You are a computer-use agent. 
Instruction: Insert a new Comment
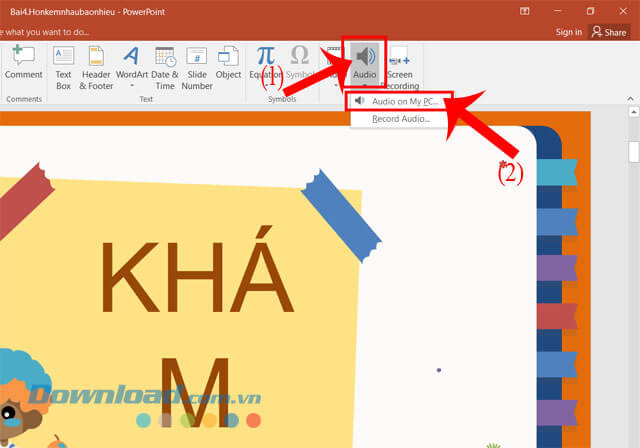tap(23, 62)
